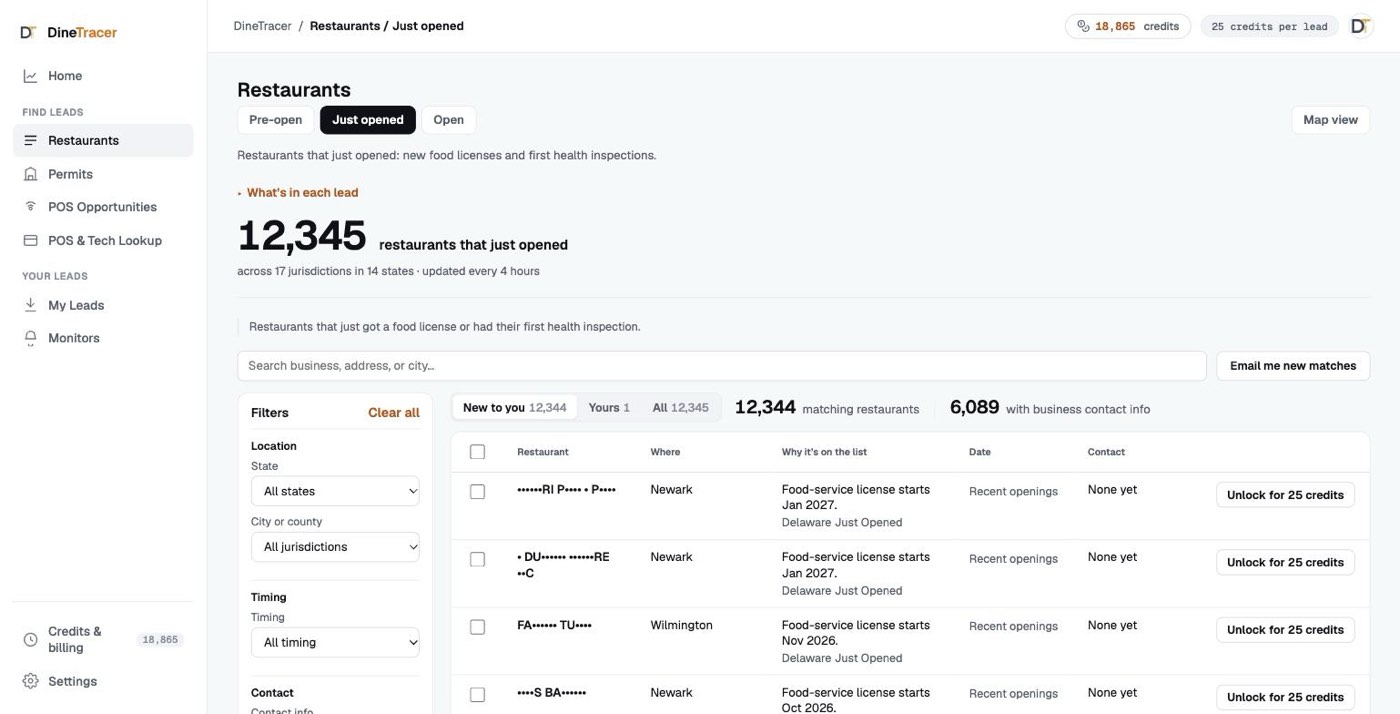
Task: Click the coins icon beside 18,865 credits
Action: click(x=1083, y=26)
